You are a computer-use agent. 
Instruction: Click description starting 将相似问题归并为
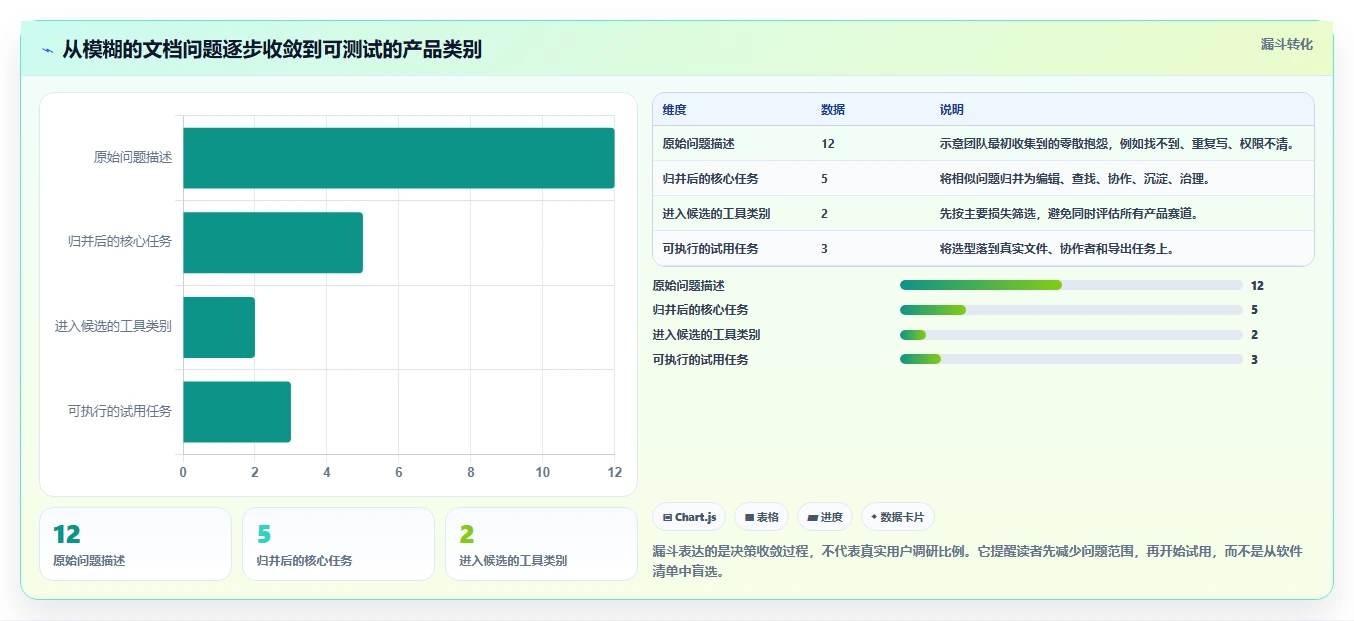(1075, 179)
